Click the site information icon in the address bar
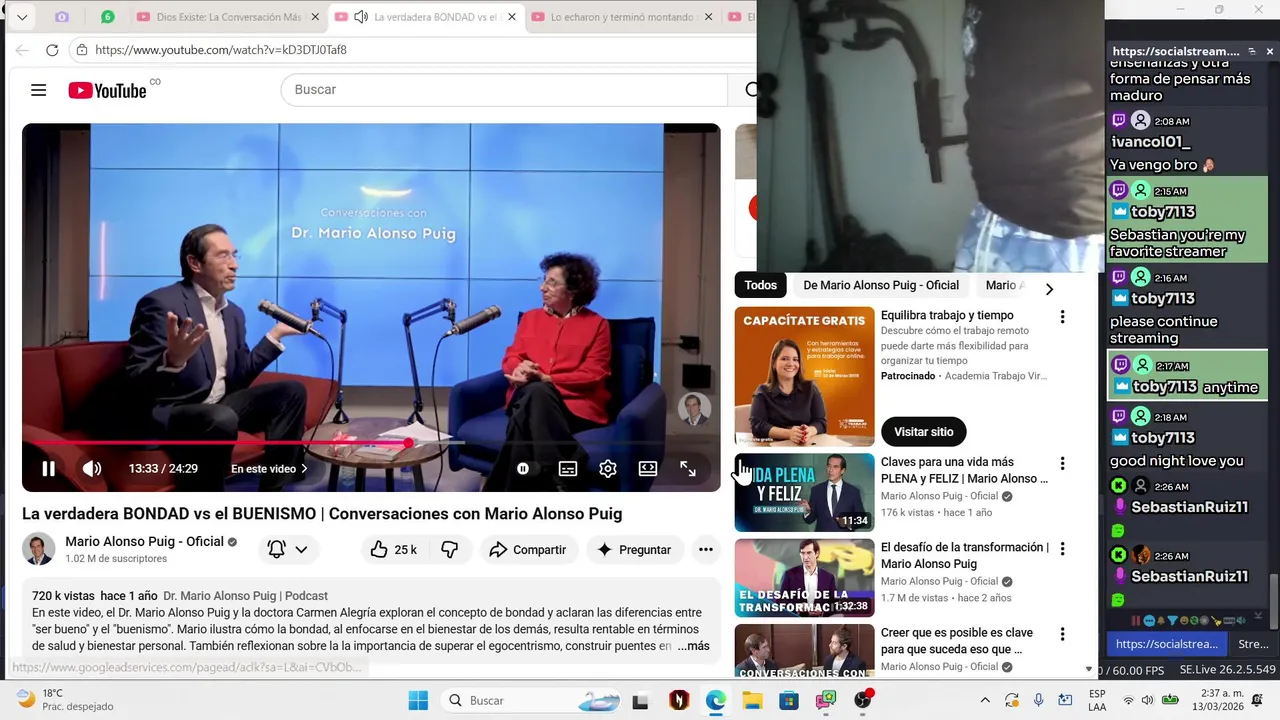The image size is (1280, 720). [x=81, y=50]
